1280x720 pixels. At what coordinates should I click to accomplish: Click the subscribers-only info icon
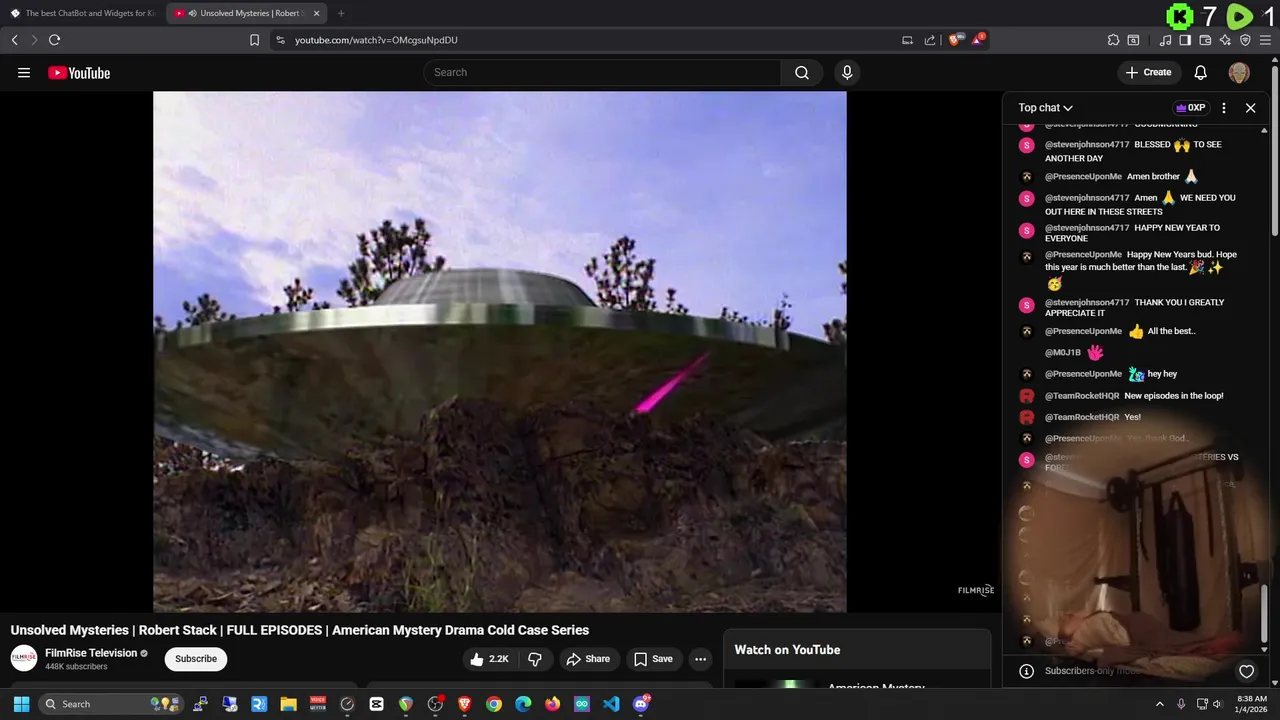(1026, 671)
